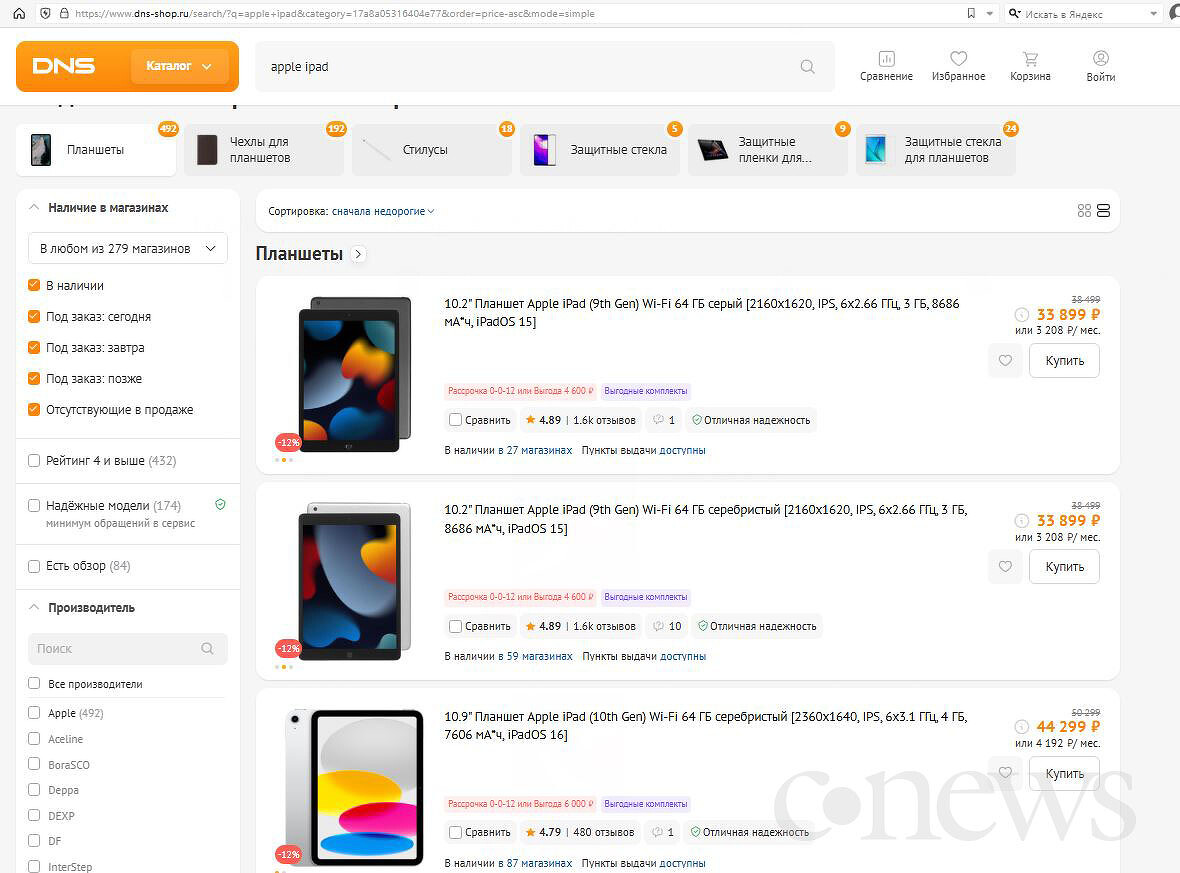Buy the silver iPad 9th Gen
The image size is (1180, 873).
click(x=1064, y=567)
